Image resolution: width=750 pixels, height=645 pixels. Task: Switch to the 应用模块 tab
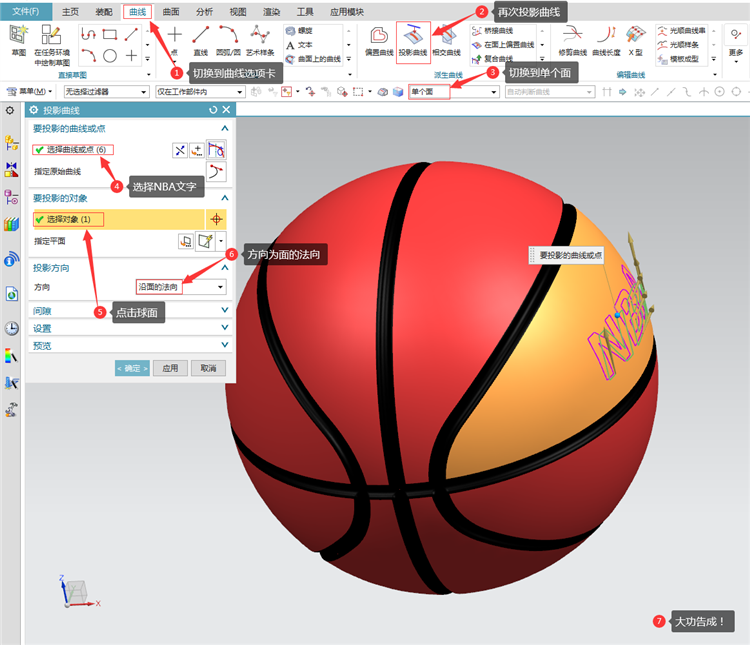click(347, 12)
